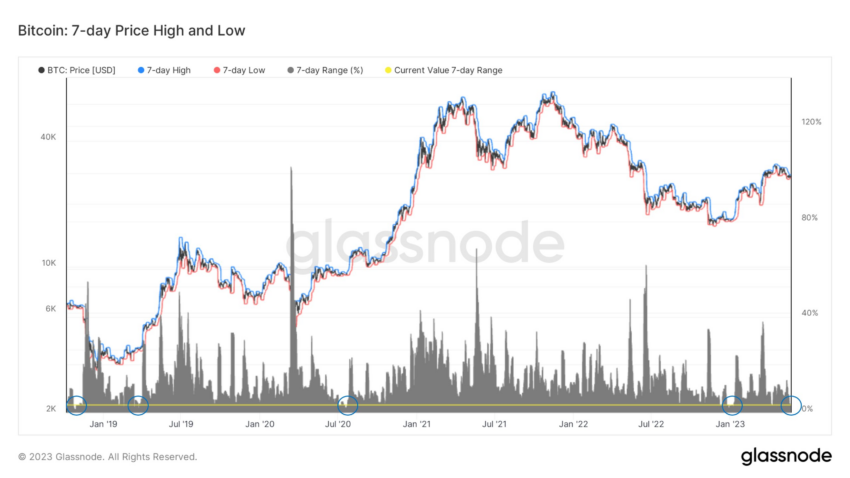Click the 80% right-axis label
850x478 pixels.
pyautogui.click(x=809, y=218)
